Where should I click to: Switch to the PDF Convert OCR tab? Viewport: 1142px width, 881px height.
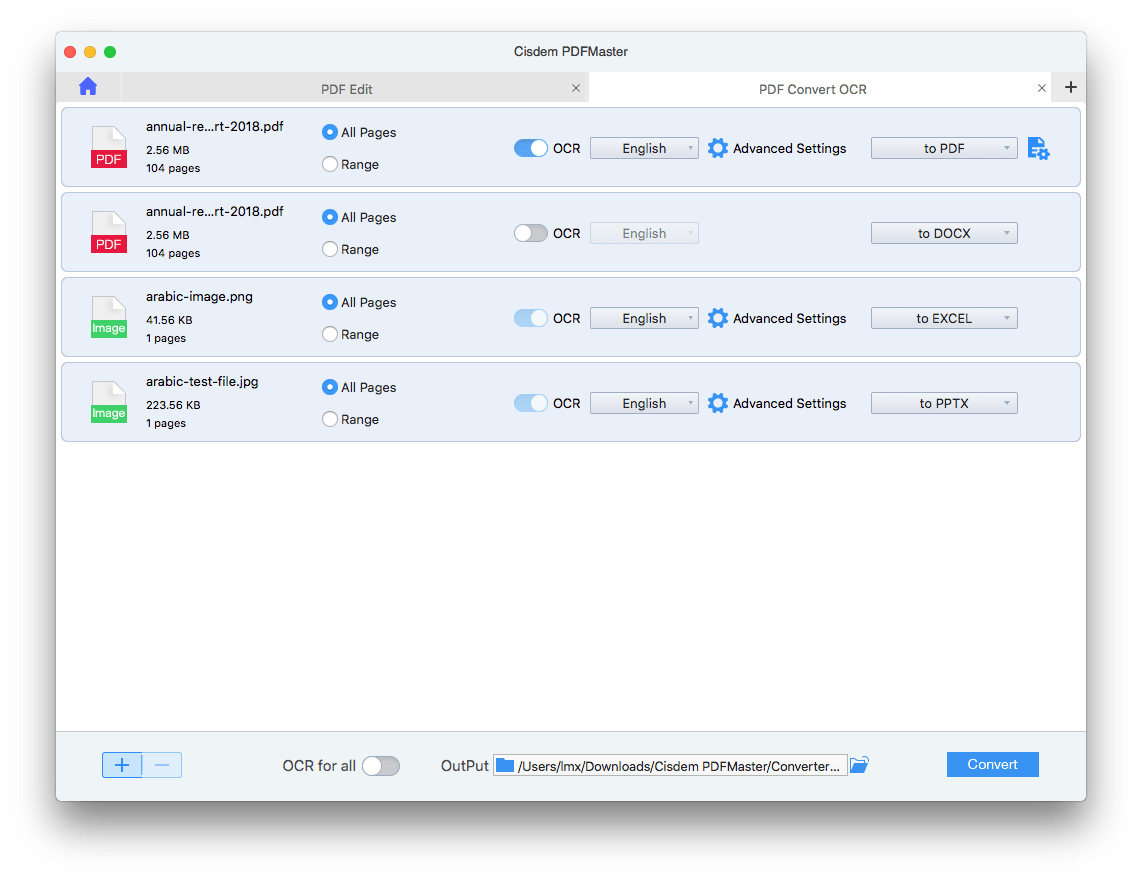[x=813, y=89]
